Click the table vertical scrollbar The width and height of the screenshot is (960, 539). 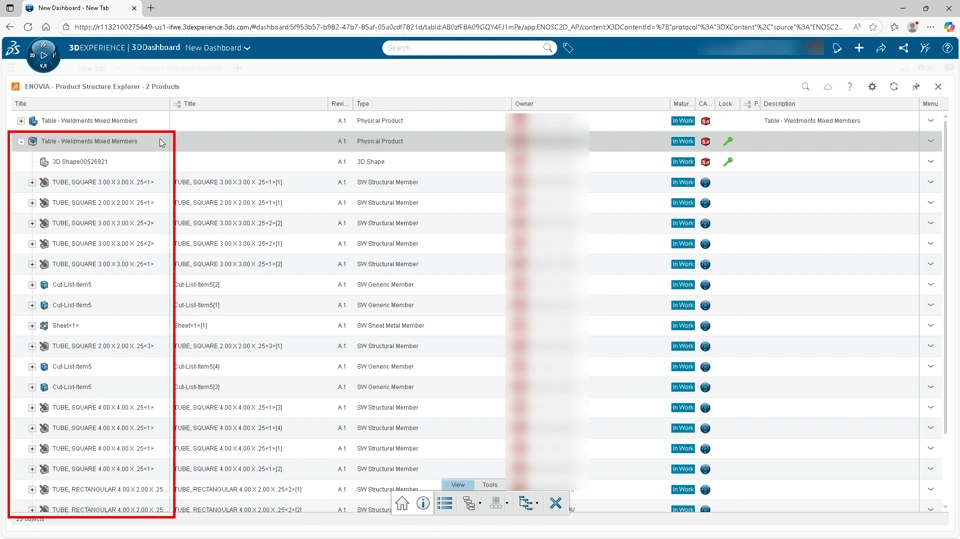pos(945,276)
